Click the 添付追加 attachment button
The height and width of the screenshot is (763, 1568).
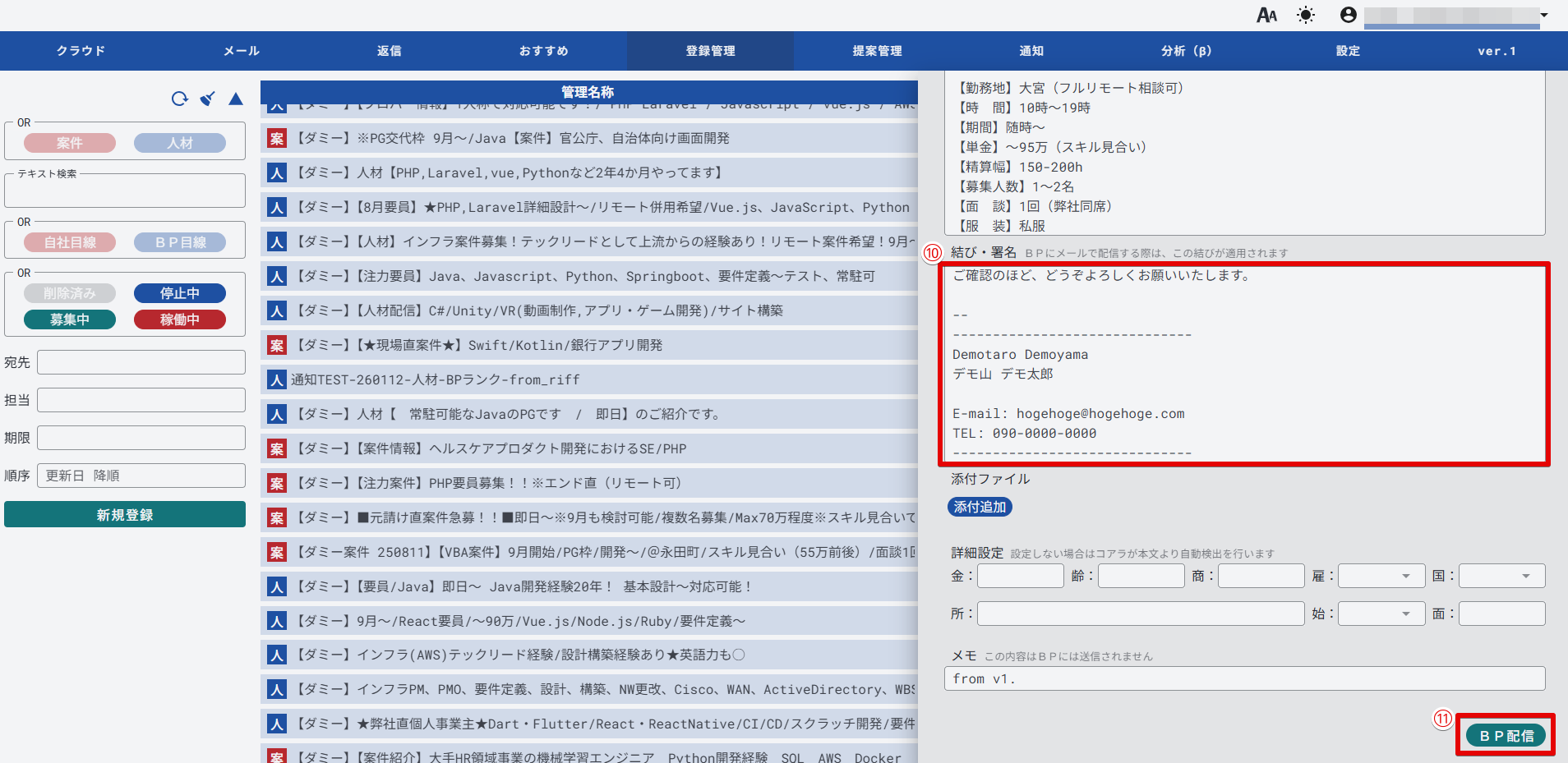[980, 508]
